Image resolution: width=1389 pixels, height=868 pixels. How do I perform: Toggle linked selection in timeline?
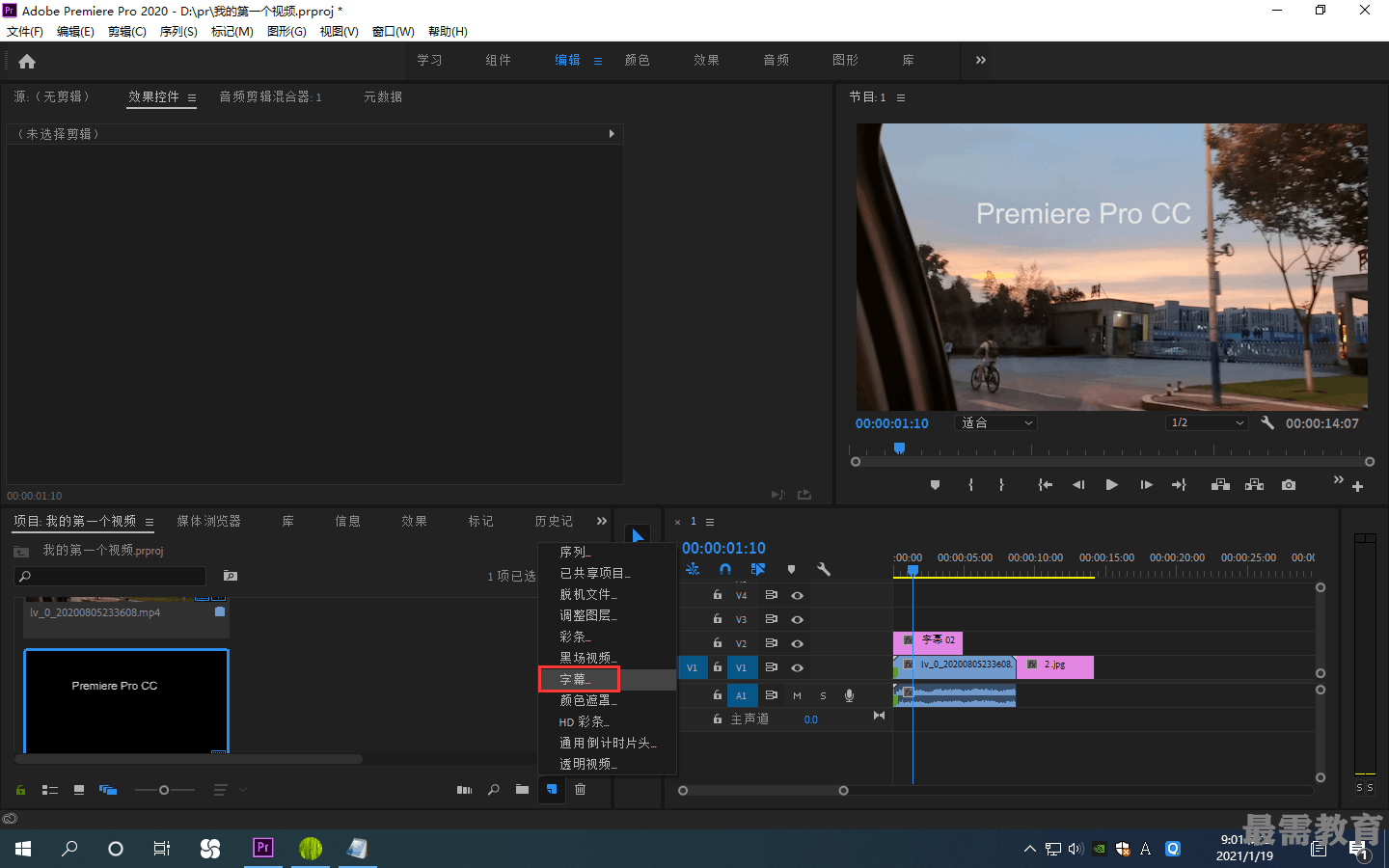(x=758, y=569)
